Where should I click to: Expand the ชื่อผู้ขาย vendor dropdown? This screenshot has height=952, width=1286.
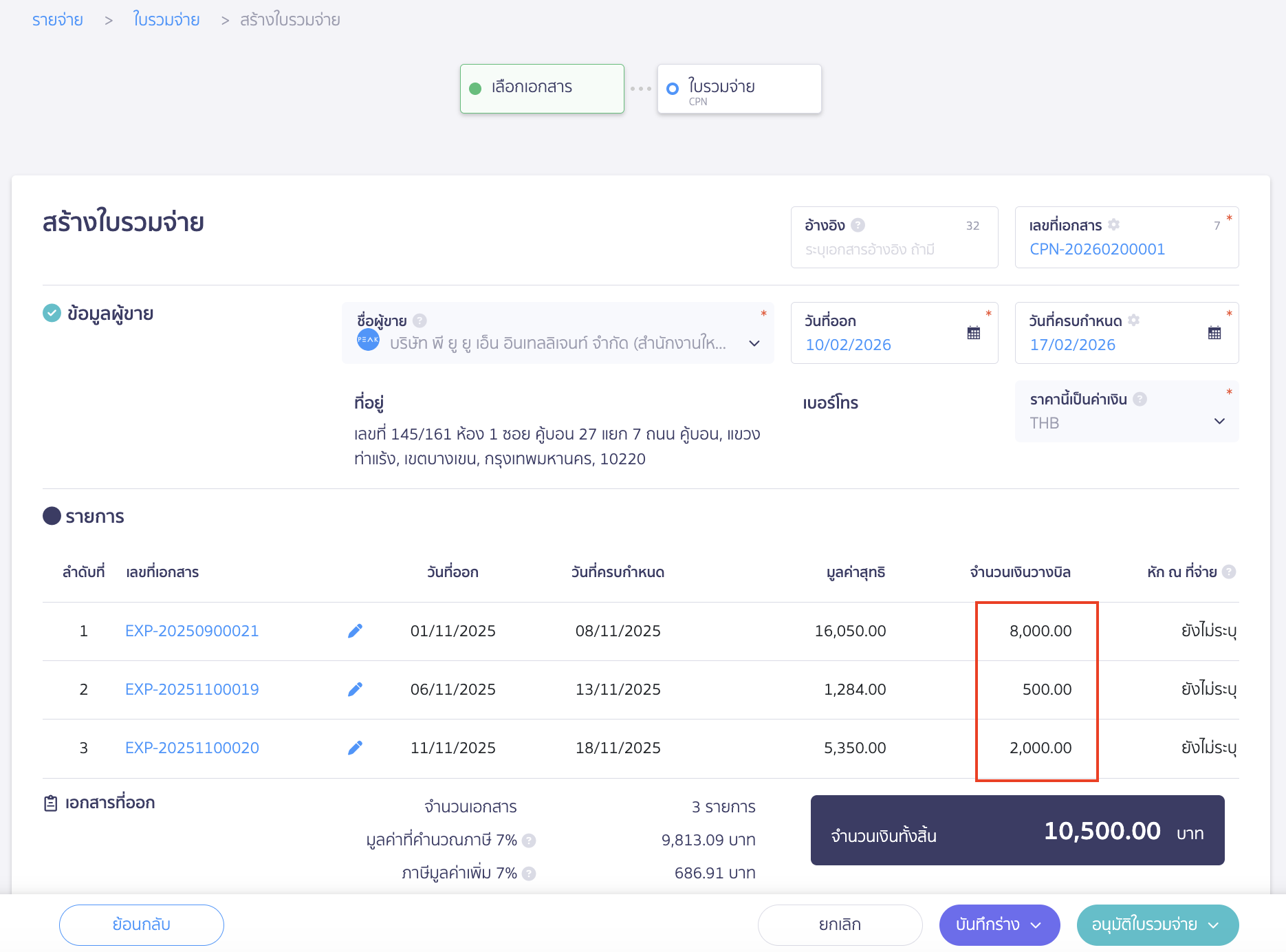tap(754, 343)
